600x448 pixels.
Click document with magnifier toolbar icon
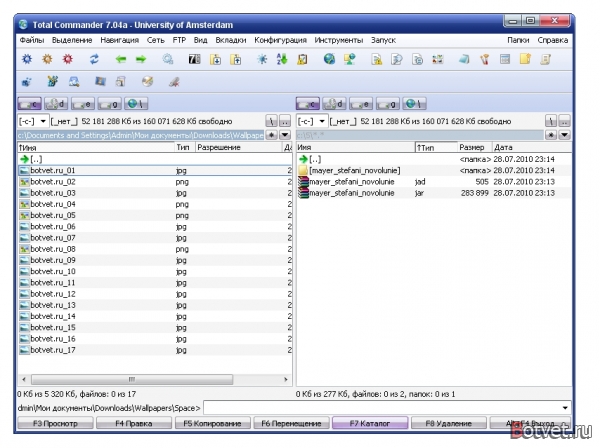click(397, 59)
